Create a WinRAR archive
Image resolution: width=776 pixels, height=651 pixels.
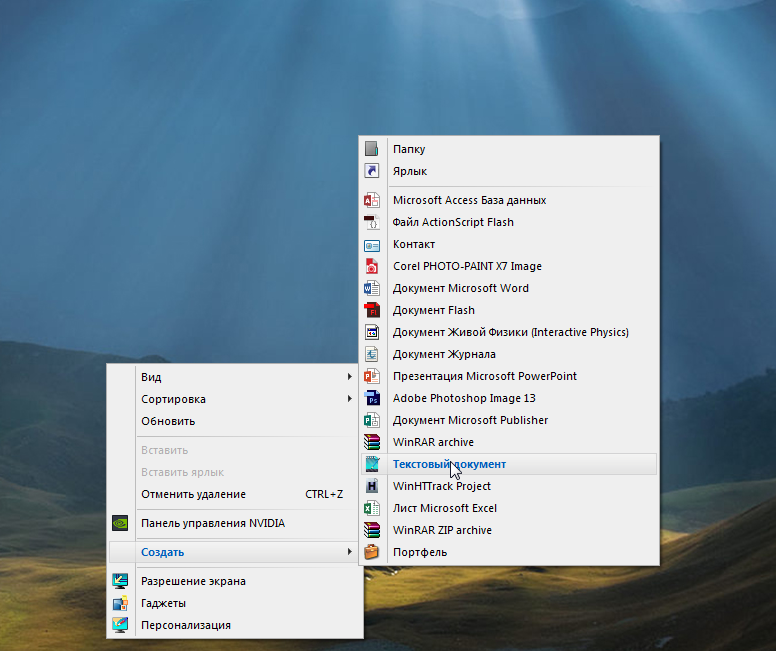509,442
